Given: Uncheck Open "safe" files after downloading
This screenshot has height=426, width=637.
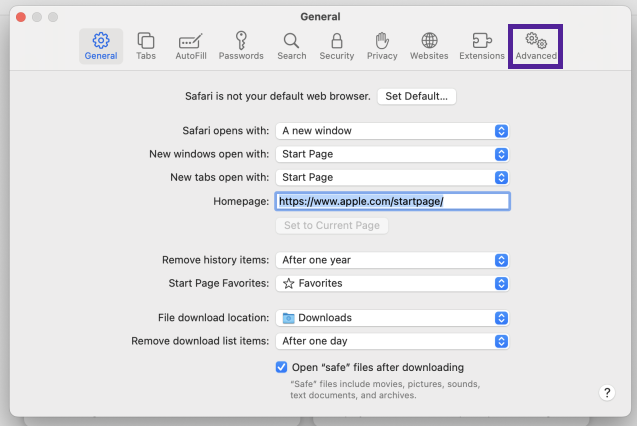Looking at the screenshot, I should tap(281, 367).
